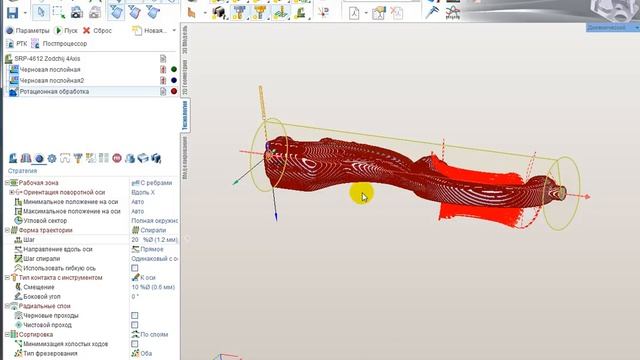This screenshot has height=360, width=640.
Task: Collapse the 'Радиальные слои' group
Action: (x=7, y=306)
